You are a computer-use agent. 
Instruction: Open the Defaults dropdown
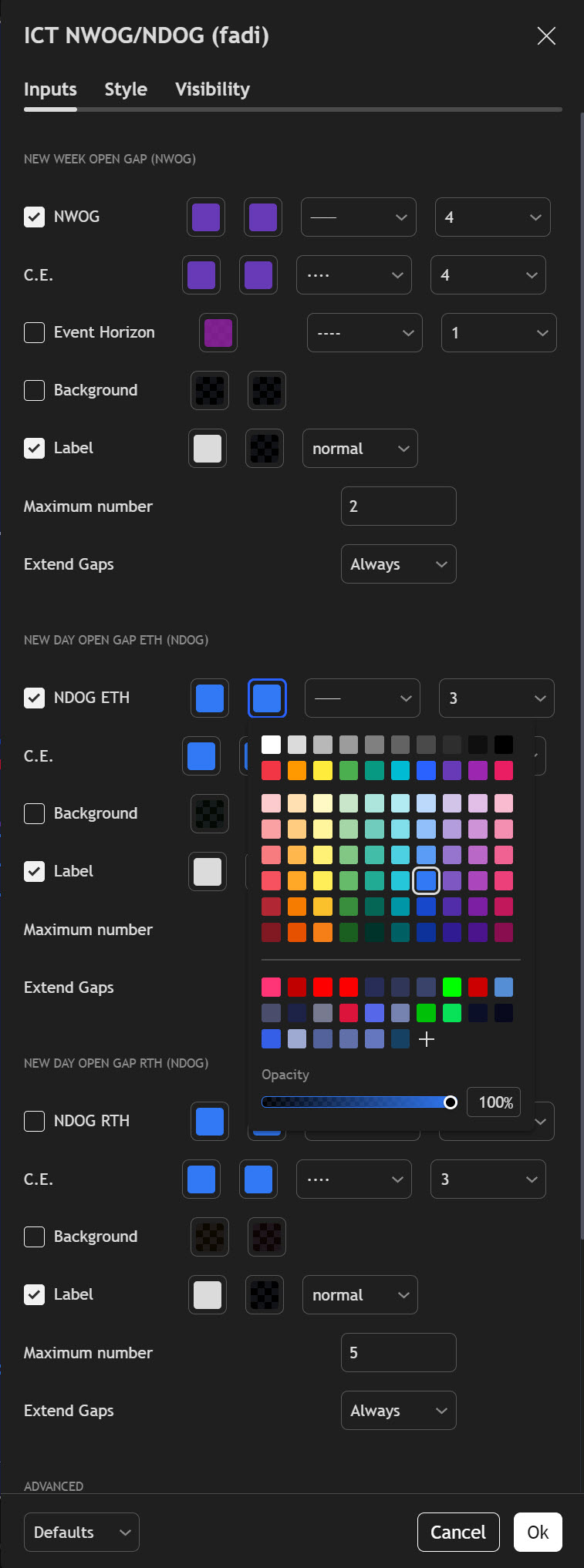pyautogui.click(x=82, y=1532)
